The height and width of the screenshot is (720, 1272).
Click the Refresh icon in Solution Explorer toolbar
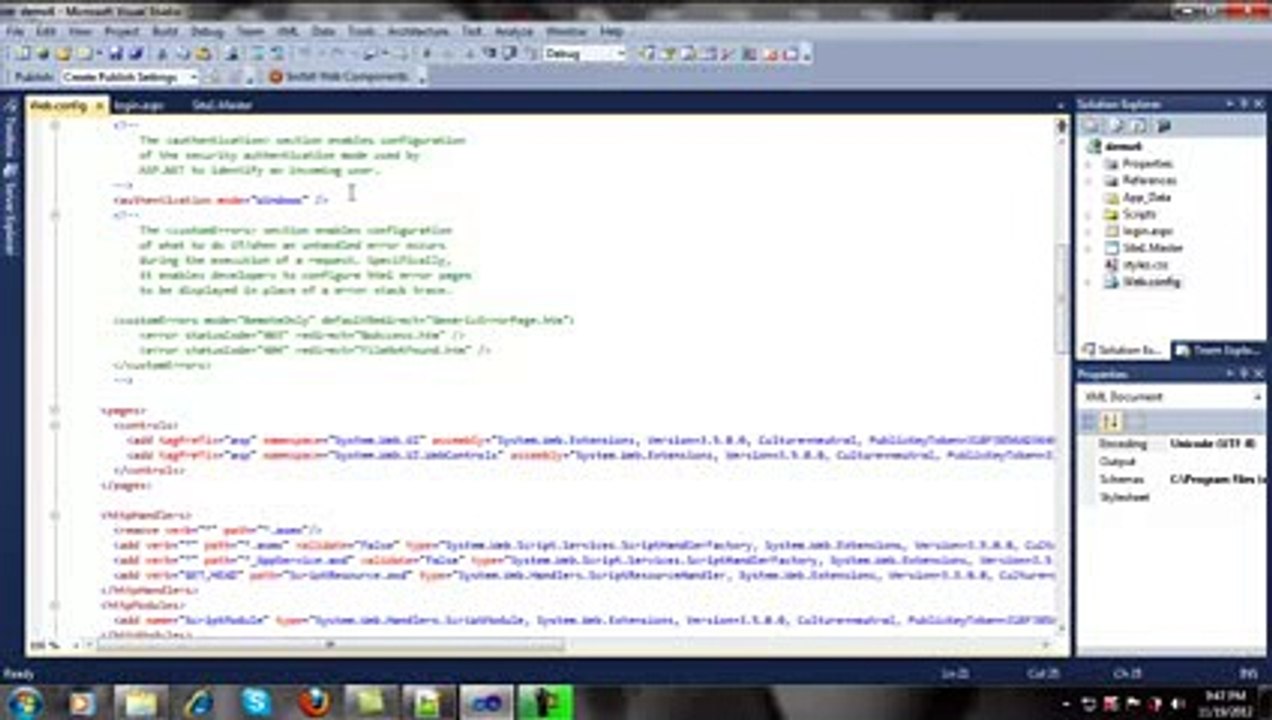click(x=1140, y=126)
